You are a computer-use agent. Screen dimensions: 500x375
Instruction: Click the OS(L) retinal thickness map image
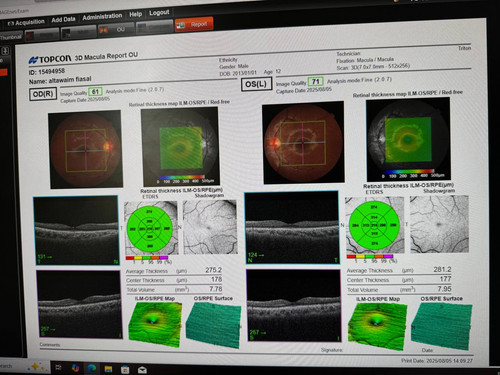408,139
